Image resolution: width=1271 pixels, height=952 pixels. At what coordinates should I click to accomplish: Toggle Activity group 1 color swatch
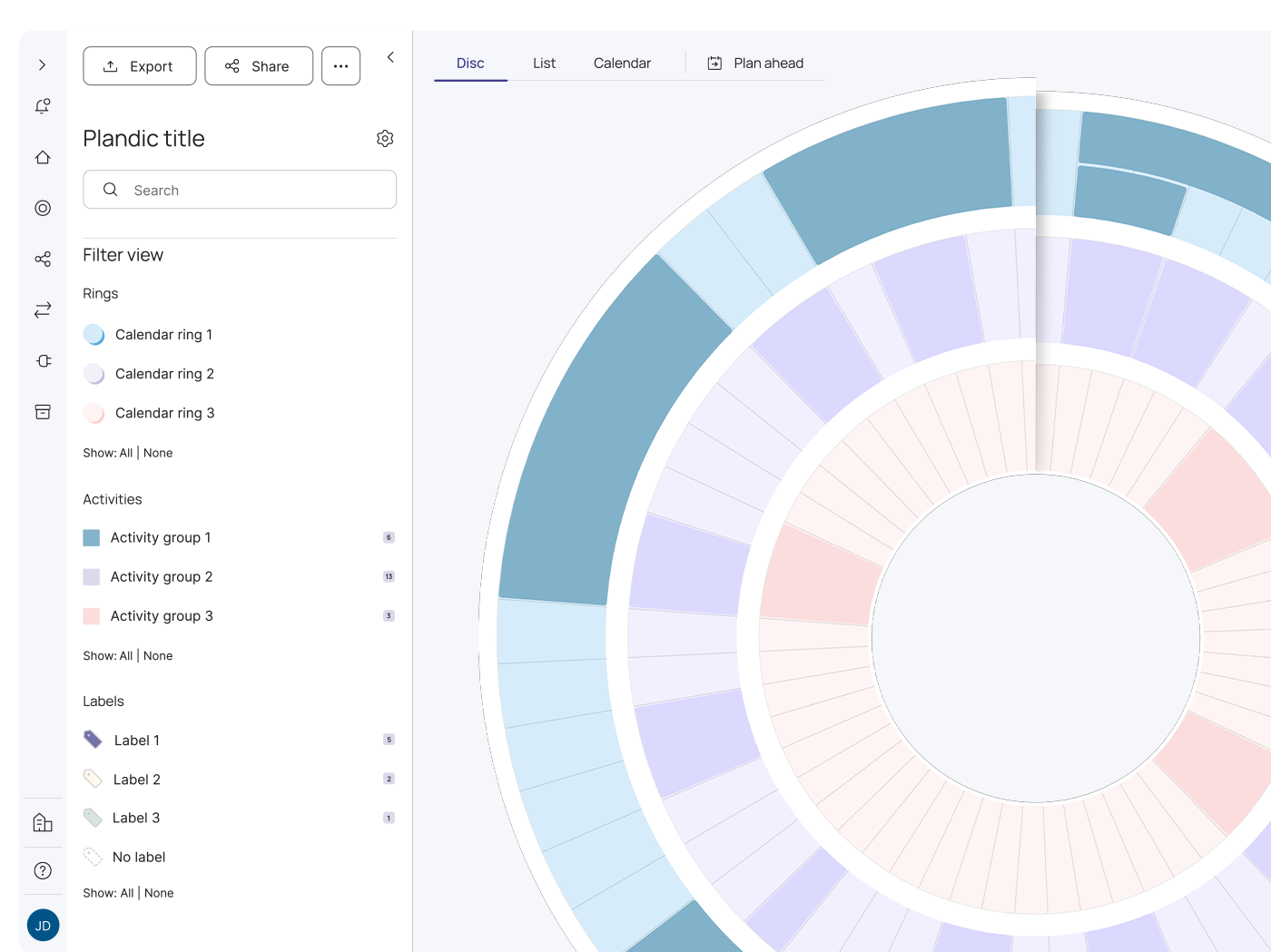(92, 537)
